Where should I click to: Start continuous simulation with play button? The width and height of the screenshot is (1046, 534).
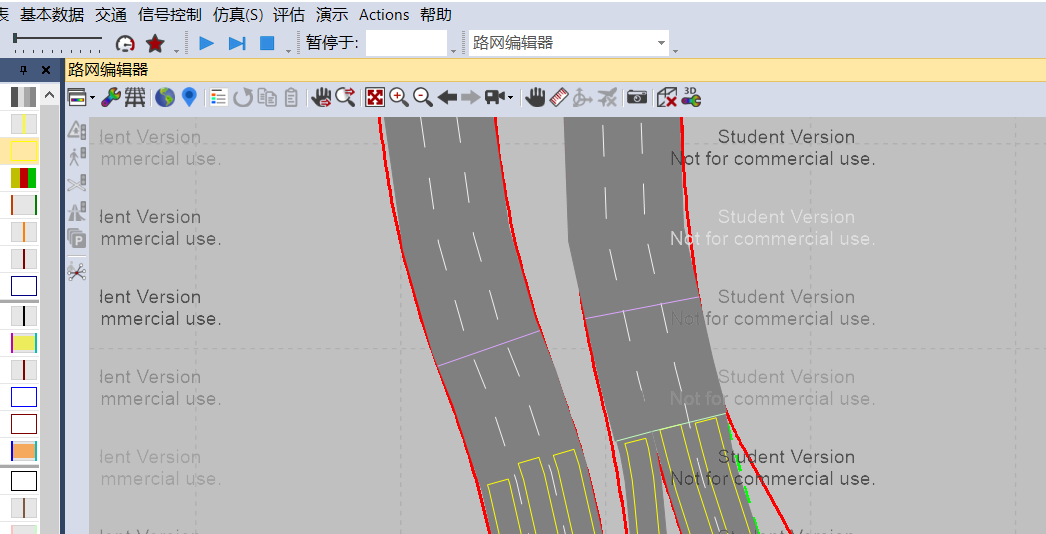point(207,43)
